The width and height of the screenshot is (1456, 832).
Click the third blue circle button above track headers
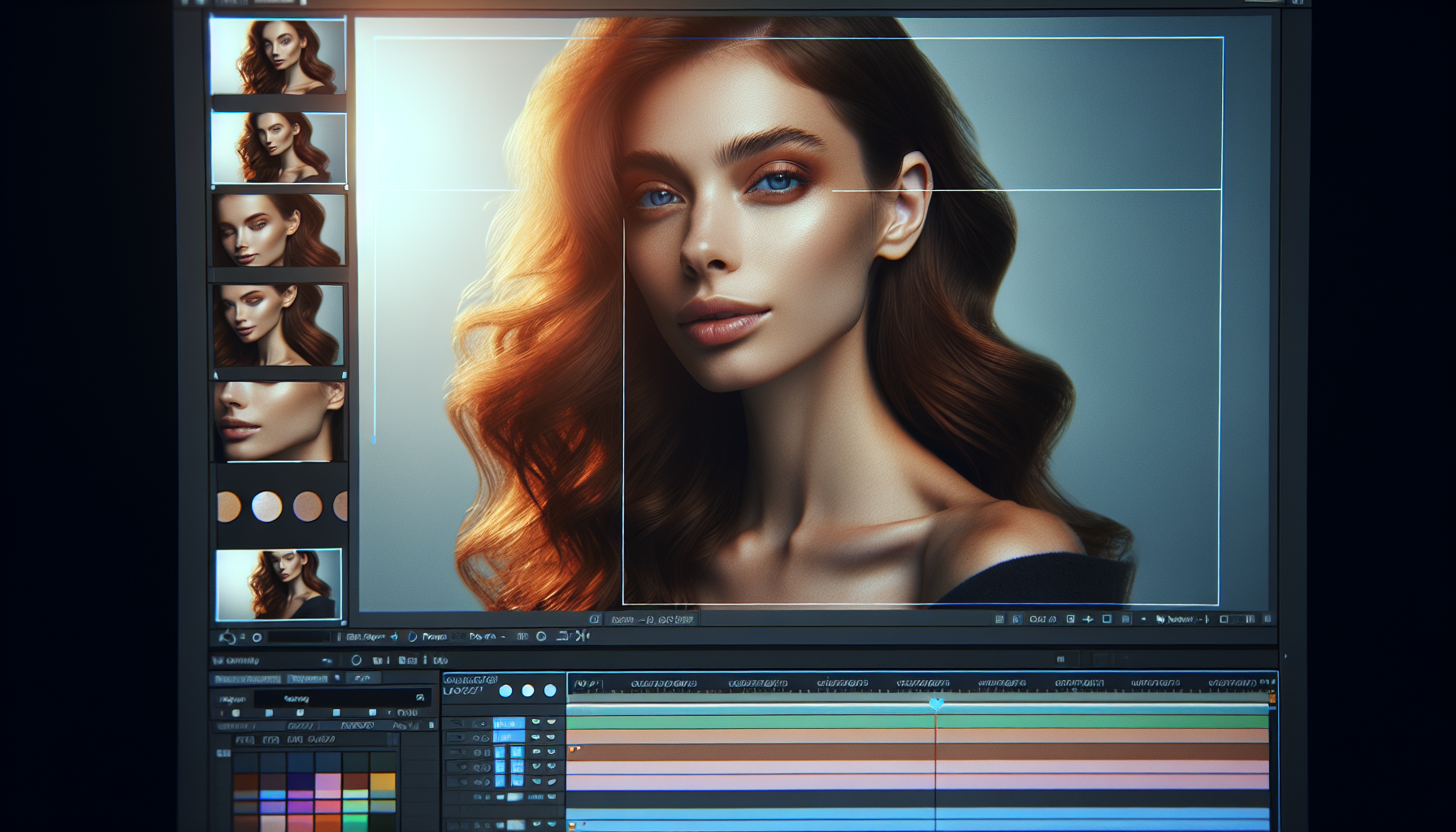click(x=550, y=691)
